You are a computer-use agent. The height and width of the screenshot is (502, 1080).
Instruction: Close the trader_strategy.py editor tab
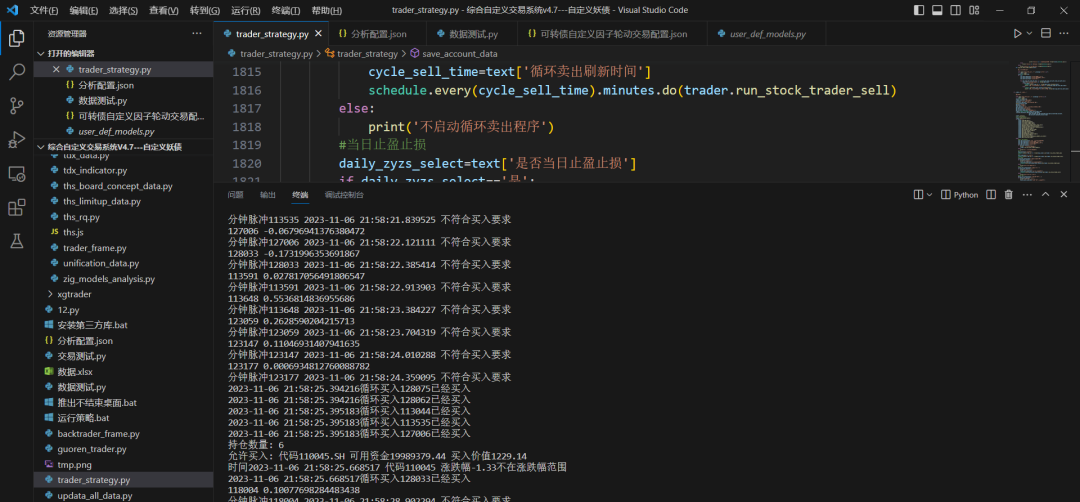click(x=318, y=34)
